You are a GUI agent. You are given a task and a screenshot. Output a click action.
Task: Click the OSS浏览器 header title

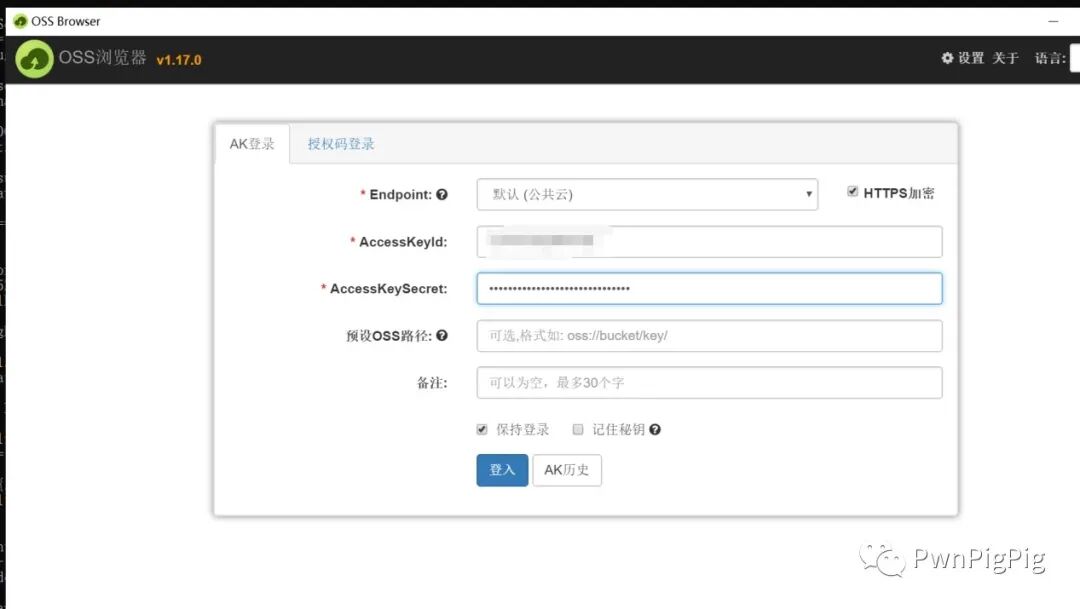(x=102, y=57)
